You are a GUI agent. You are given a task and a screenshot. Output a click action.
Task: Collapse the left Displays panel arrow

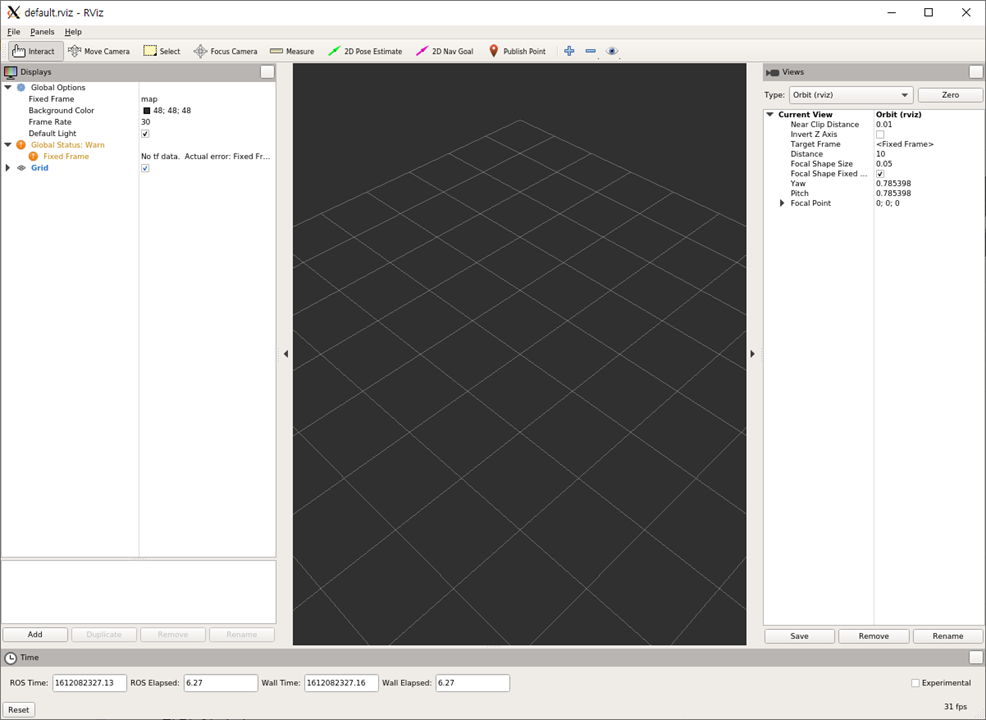pos(285,354)
